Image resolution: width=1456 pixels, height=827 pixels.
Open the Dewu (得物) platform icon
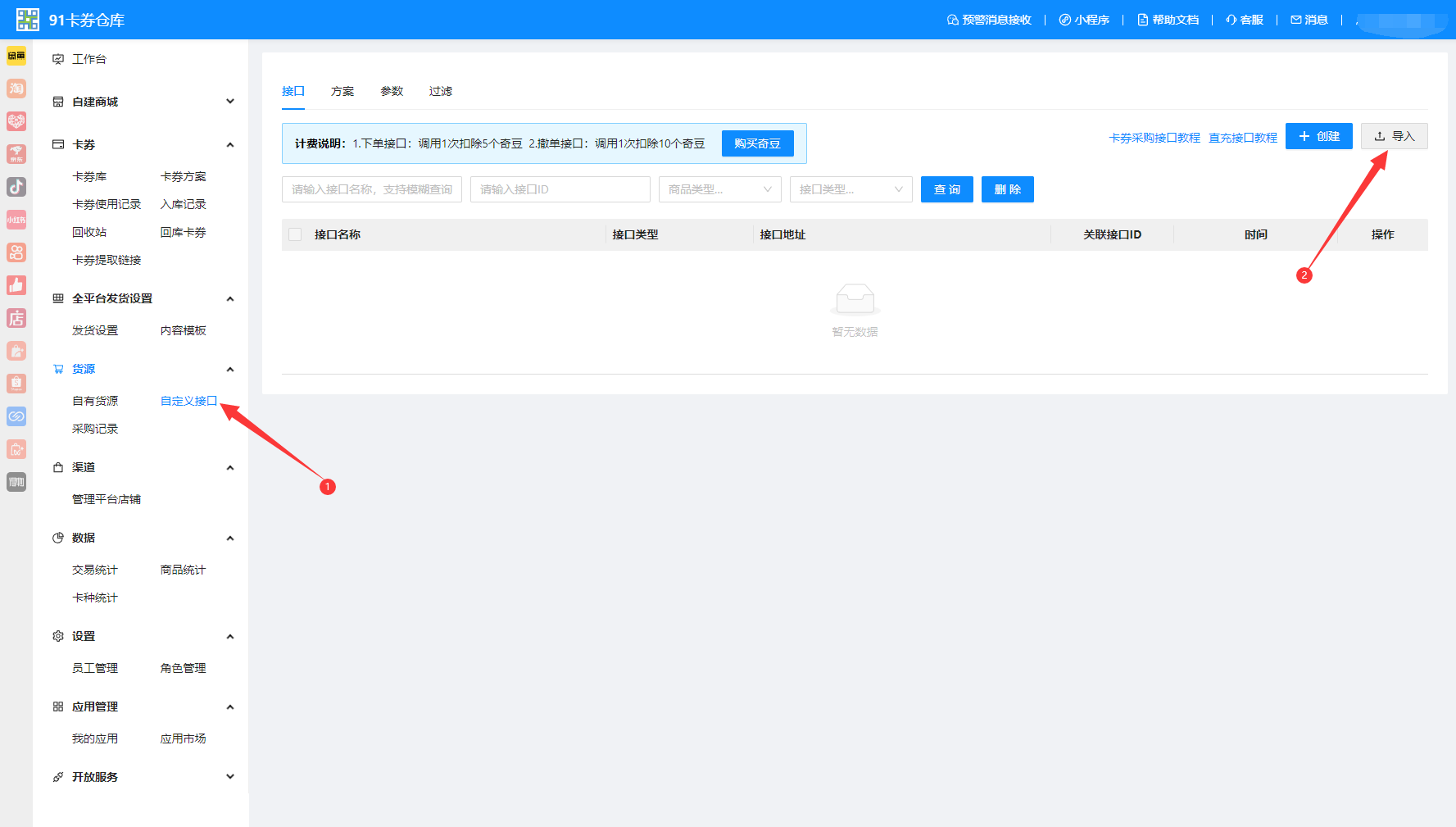[16, 482]
